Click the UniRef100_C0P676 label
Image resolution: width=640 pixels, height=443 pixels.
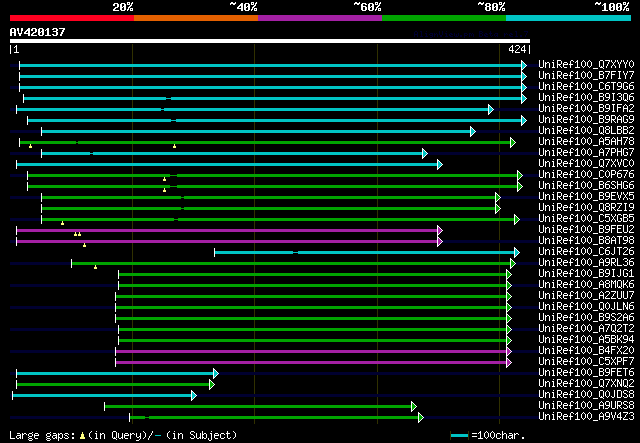pos(586,175)
